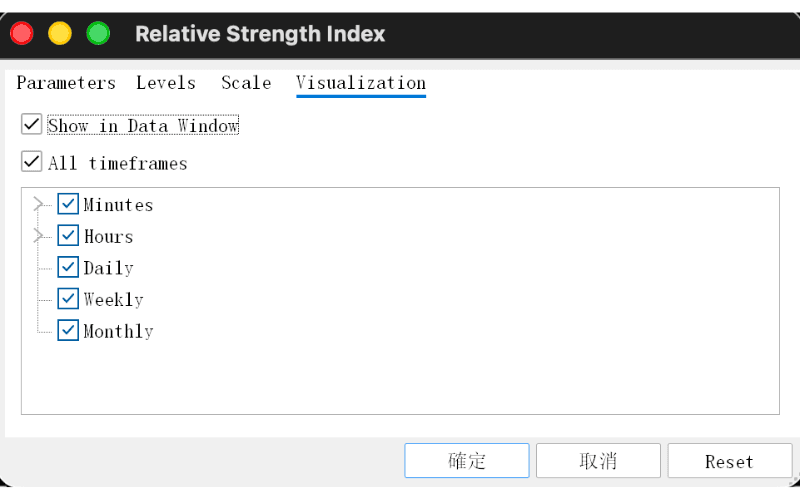Select the Monthly label in the tree
The image size is (800, 500).
click(118, 331)
